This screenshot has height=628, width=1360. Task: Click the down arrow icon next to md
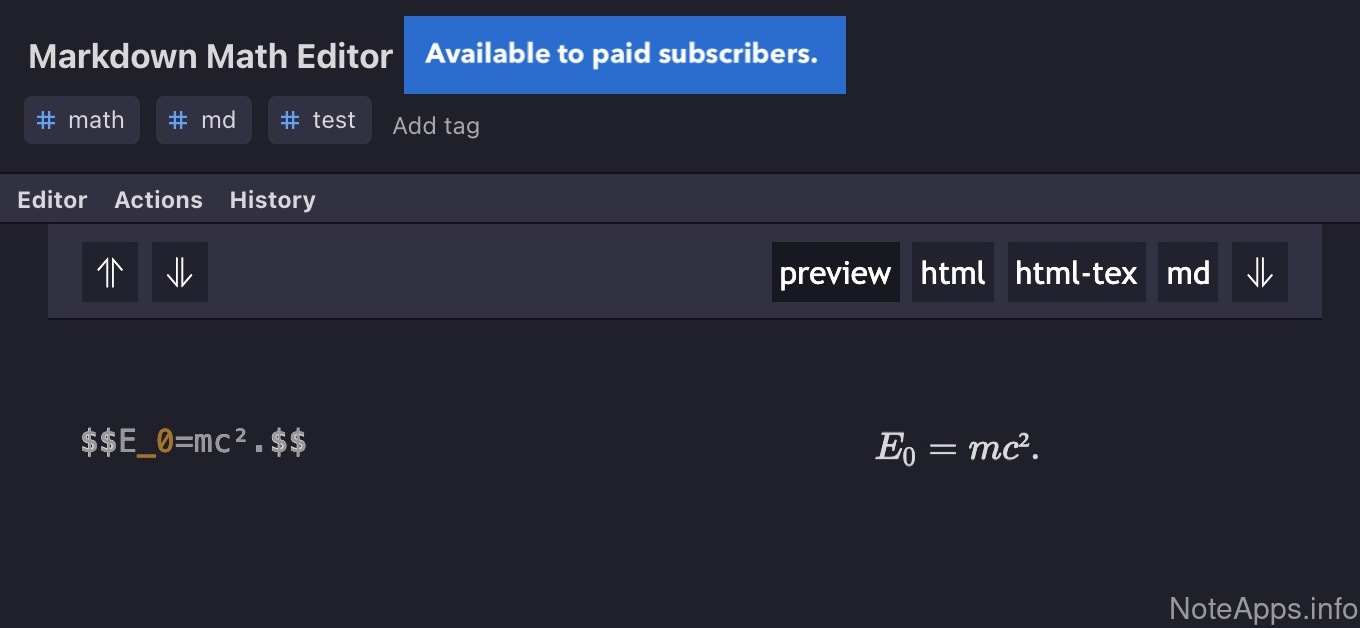1260,272
